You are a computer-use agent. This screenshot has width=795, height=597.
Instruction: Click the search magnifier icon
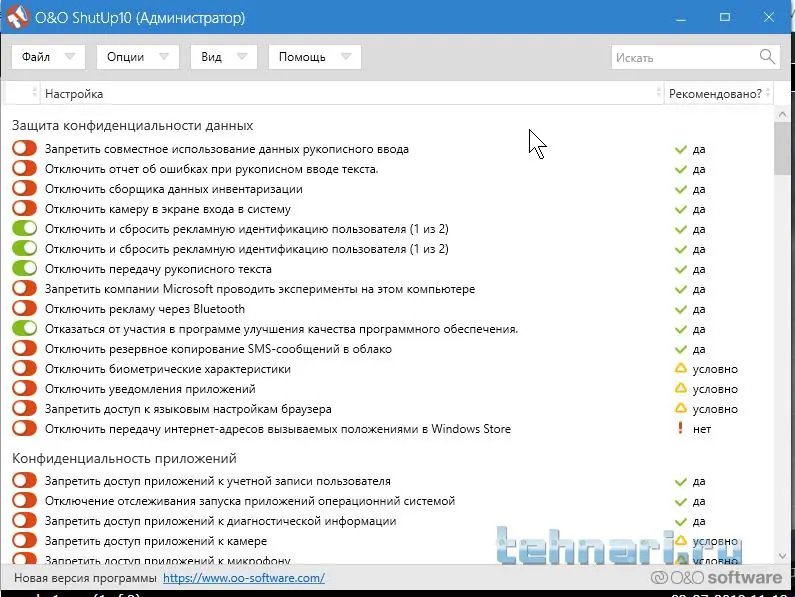(x=767, y=57)
